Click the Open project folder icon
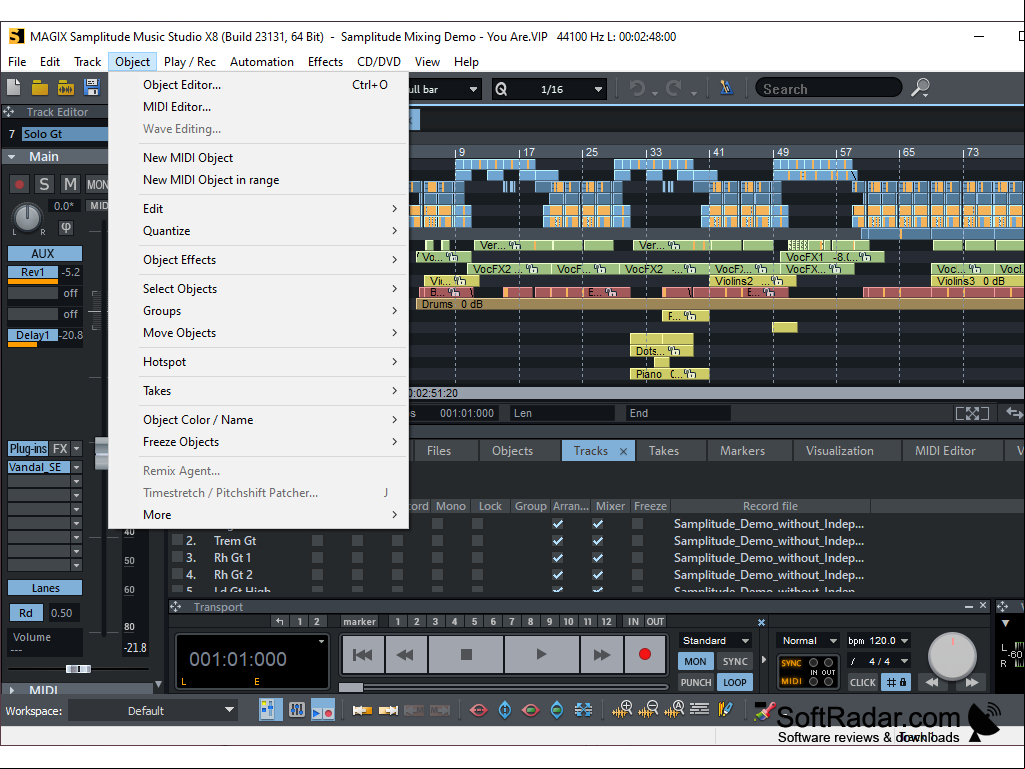Viewport: 1025px width, 769px height. point(40,88)
